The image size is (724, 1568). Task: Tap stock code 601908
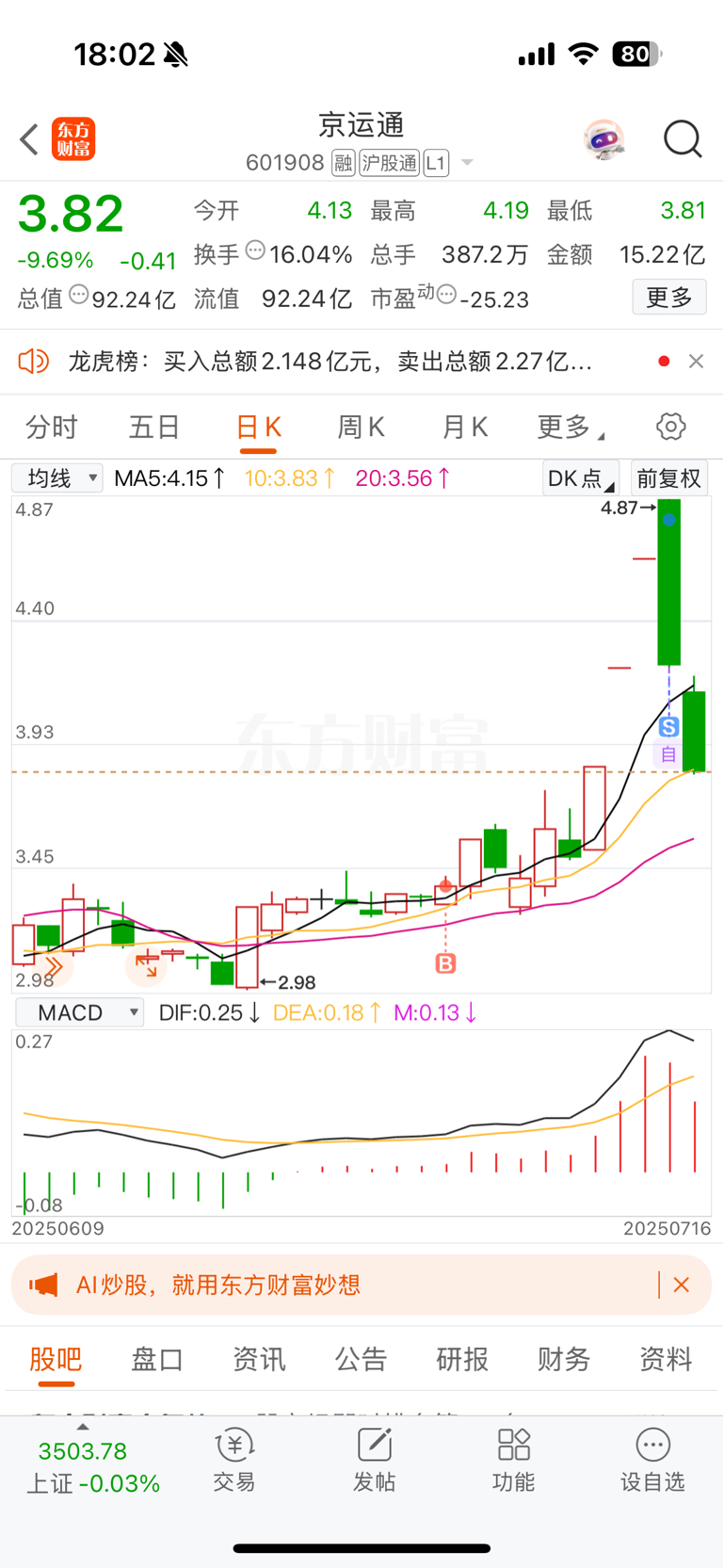point(284,163)
